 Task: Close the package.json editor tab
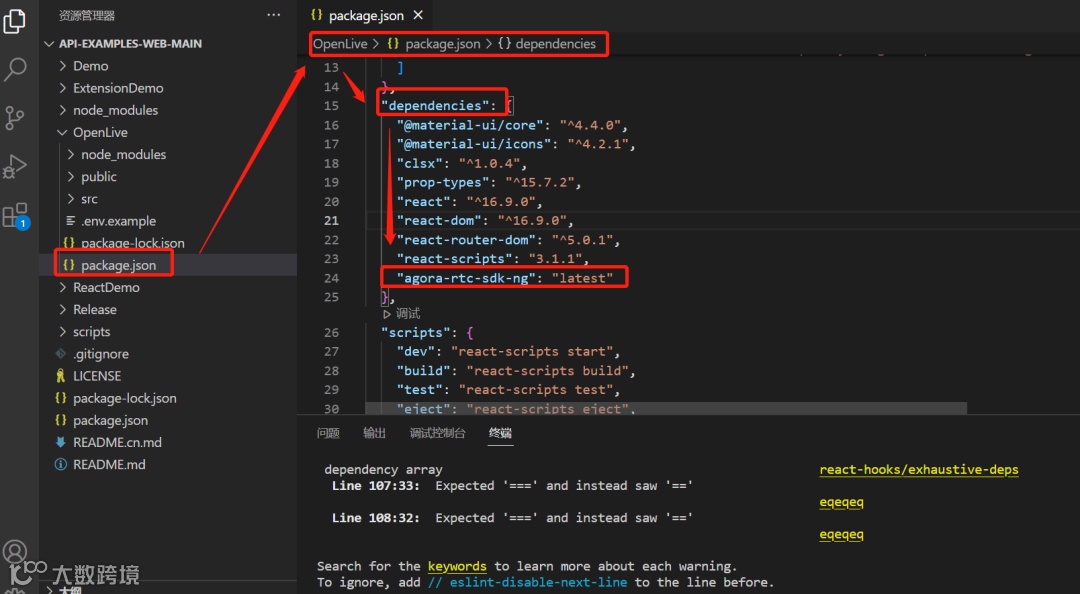(417, 15)
